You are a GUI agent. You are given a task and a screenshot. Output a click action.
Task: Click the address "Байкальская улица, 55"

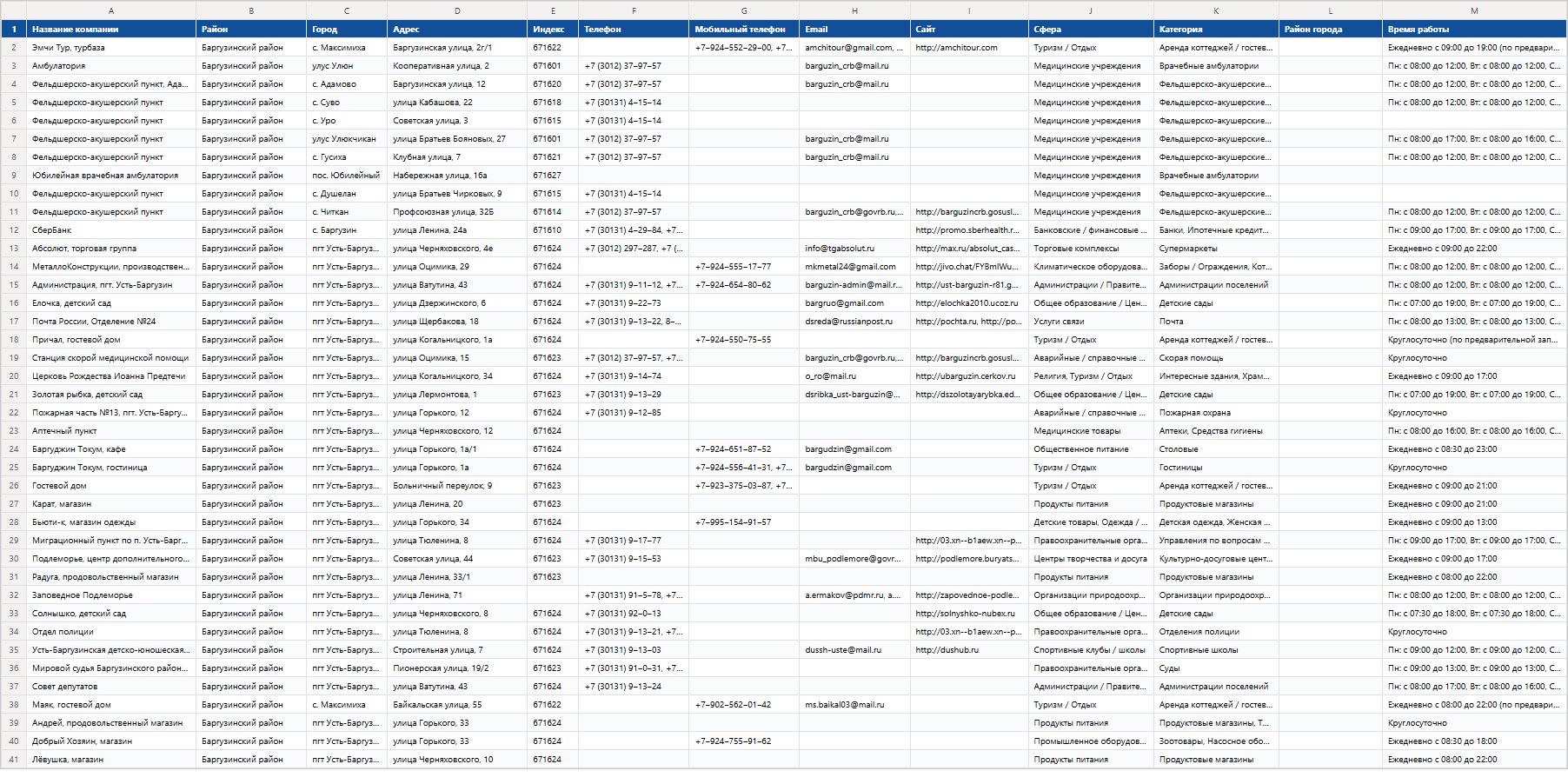tap(457, 705)
